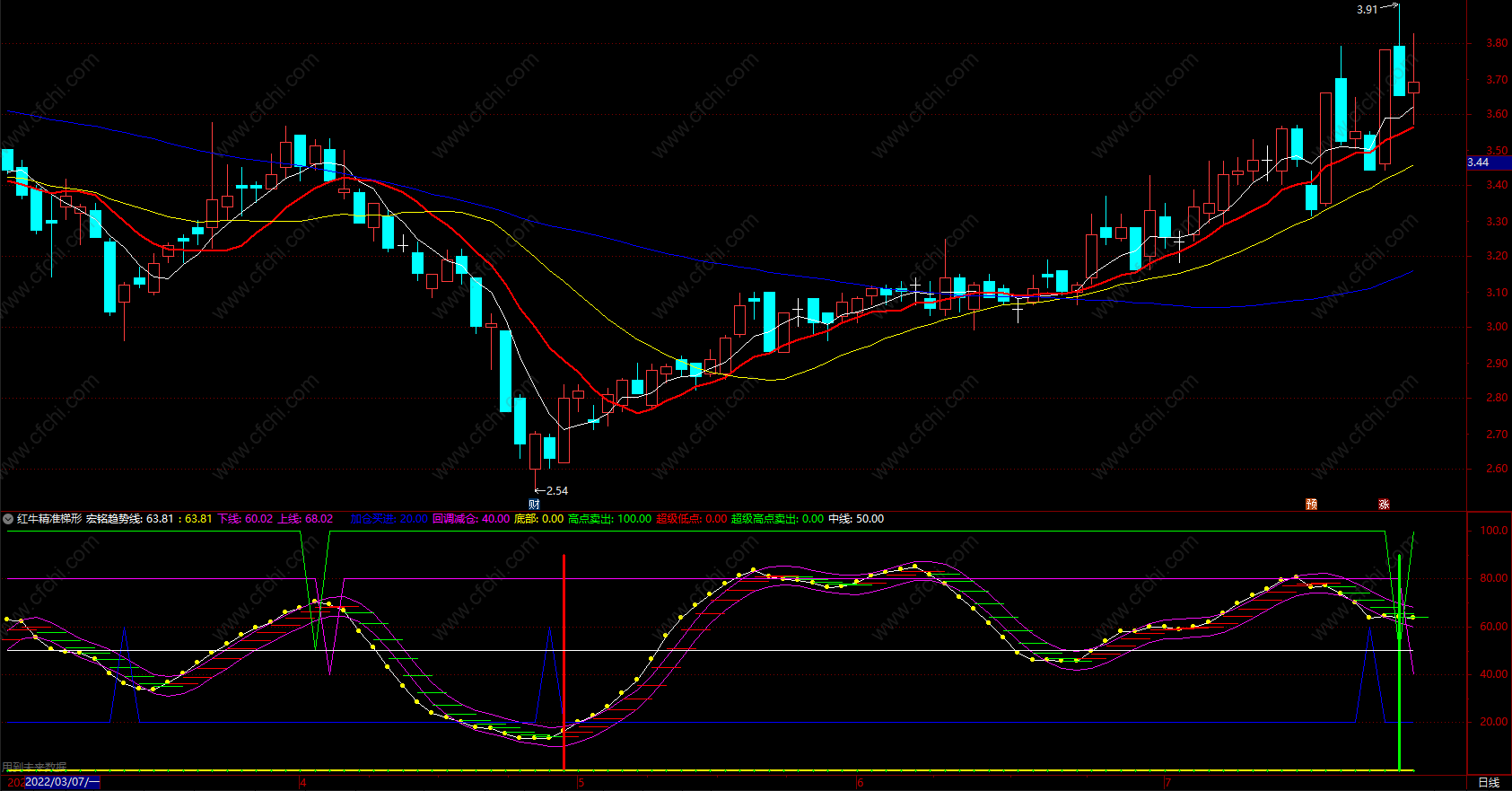The height and width of the screenshot is (791, 1512).
Task: Click the 超级低点: 0.00 readout
Action: [691, 519]
